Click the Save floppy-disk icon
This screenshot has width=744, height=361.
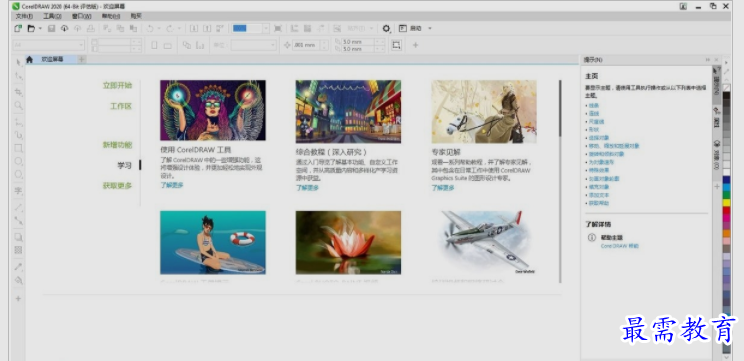point(52,28)
